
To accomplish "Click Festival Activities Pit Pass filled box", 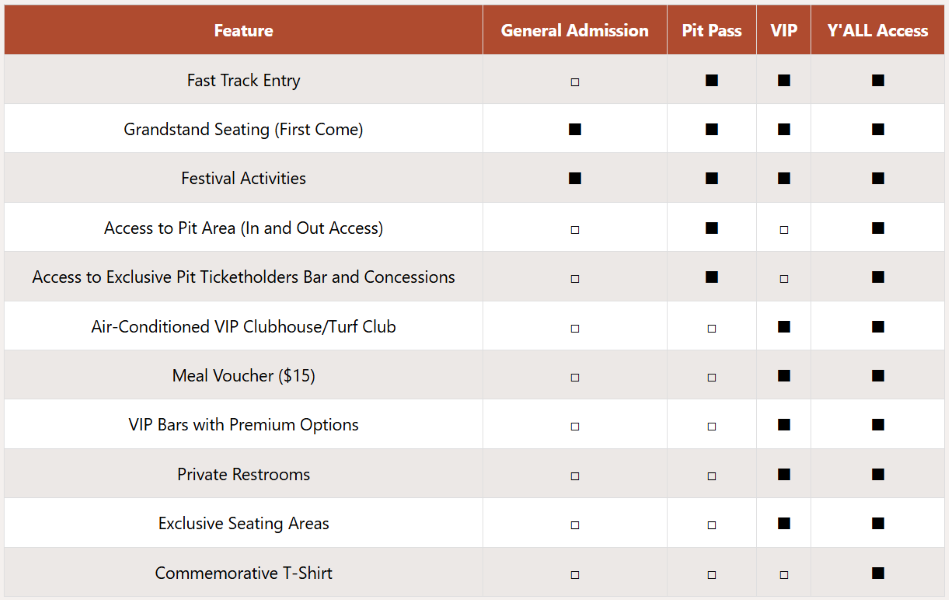I will point(711,179).
